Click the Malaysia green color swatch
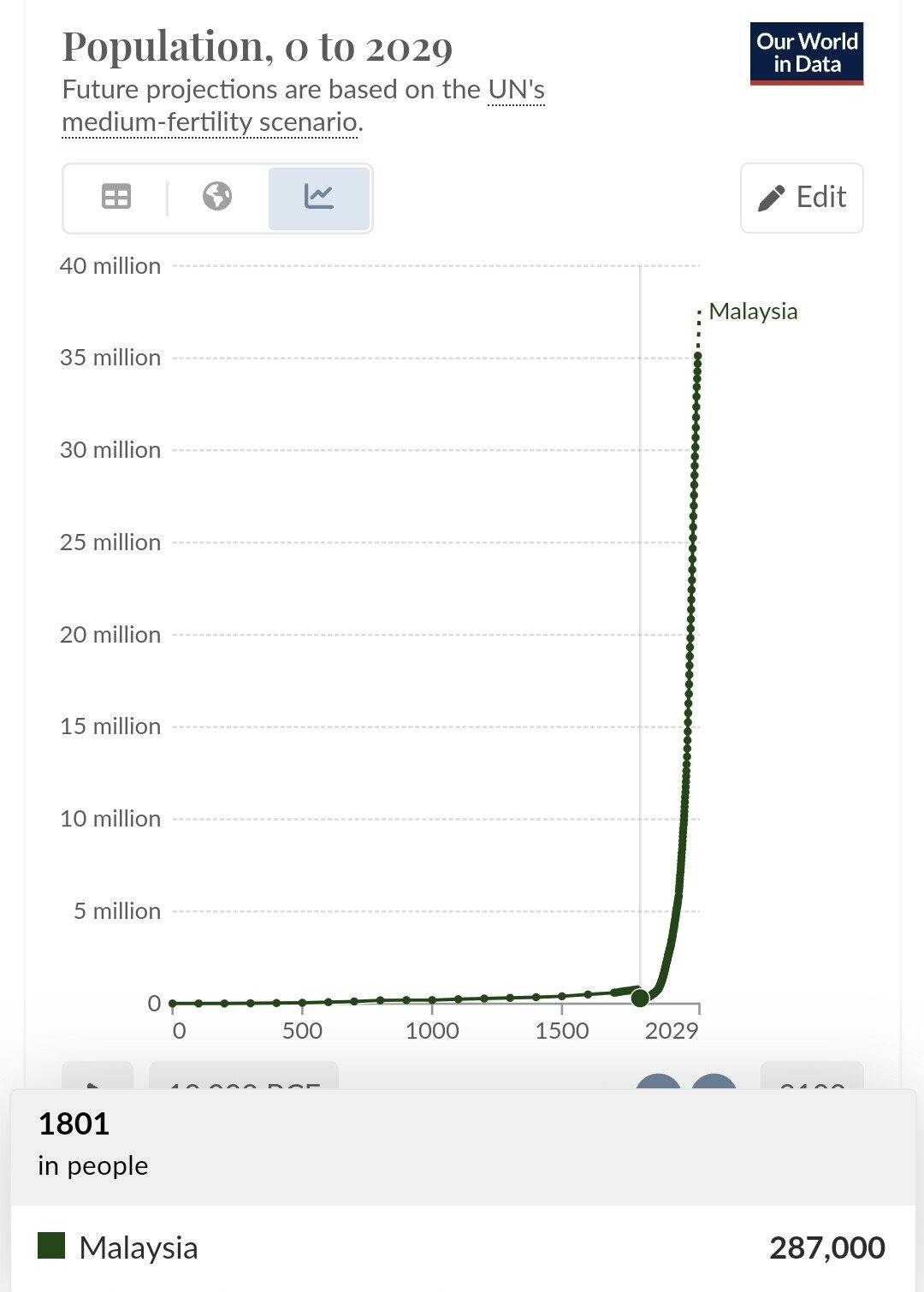The width and height of the screenshot is (924, 1292). (51, 1246)
